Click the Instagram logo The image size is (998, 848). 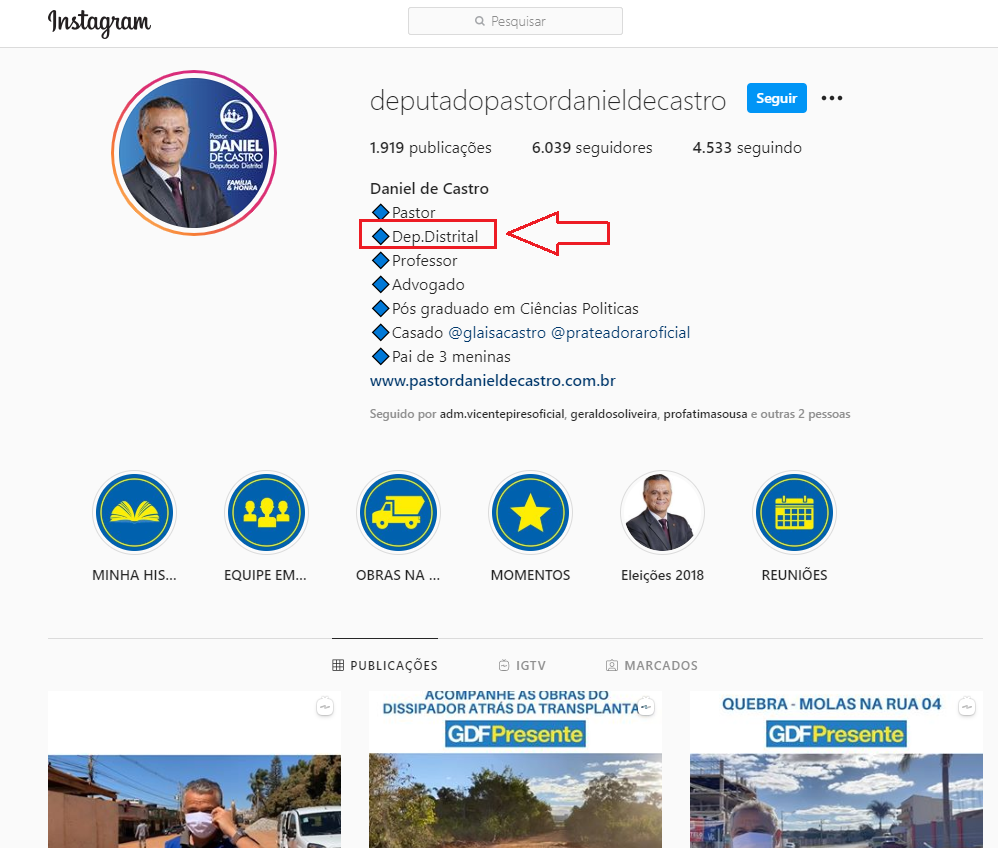pos(99,22)
